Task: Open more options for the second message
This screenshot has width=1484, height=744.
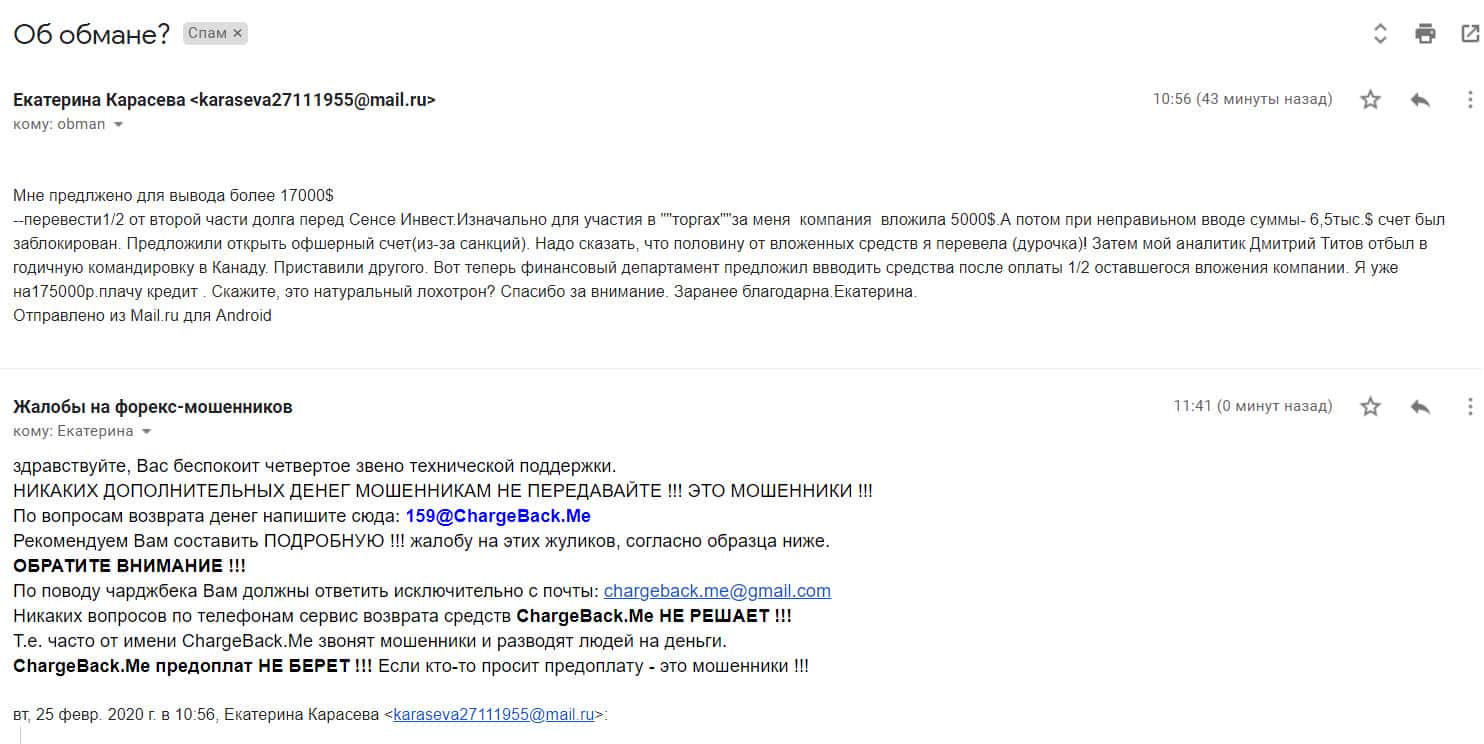Action: click(x=1470, y=406)
